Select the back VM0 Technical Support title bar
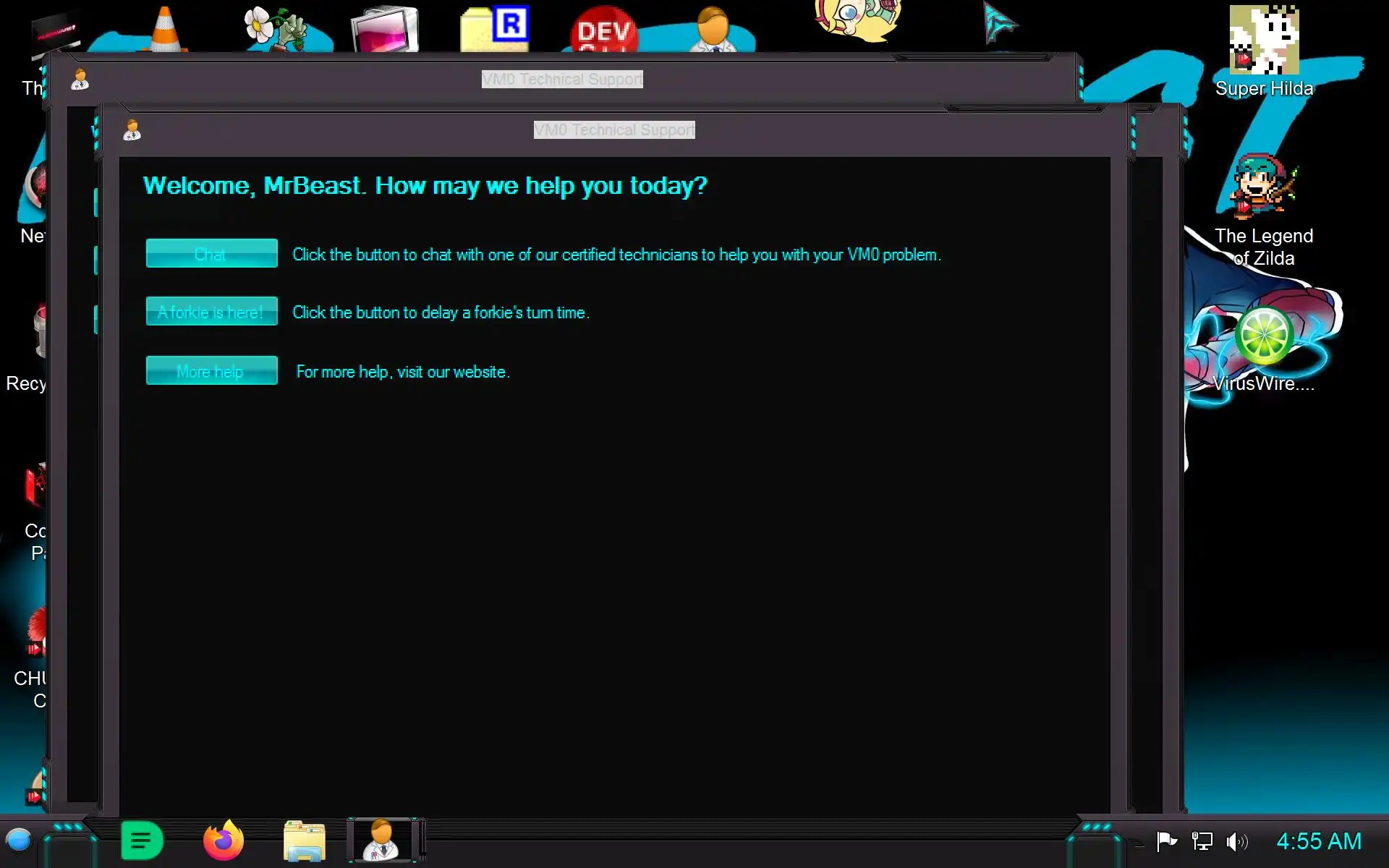Image resolution: width=1389 pixels, height=868 pixels. (561, 79)
